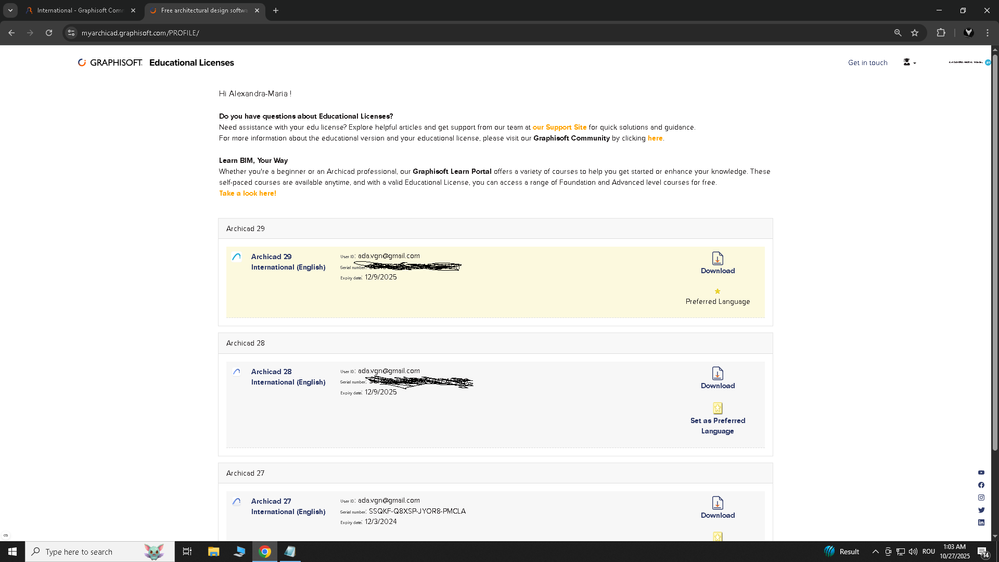Image resolution: width=999 pixels, height=562 pixels.
Task: Show hidden system tray icons
Action: coord(875,552)
